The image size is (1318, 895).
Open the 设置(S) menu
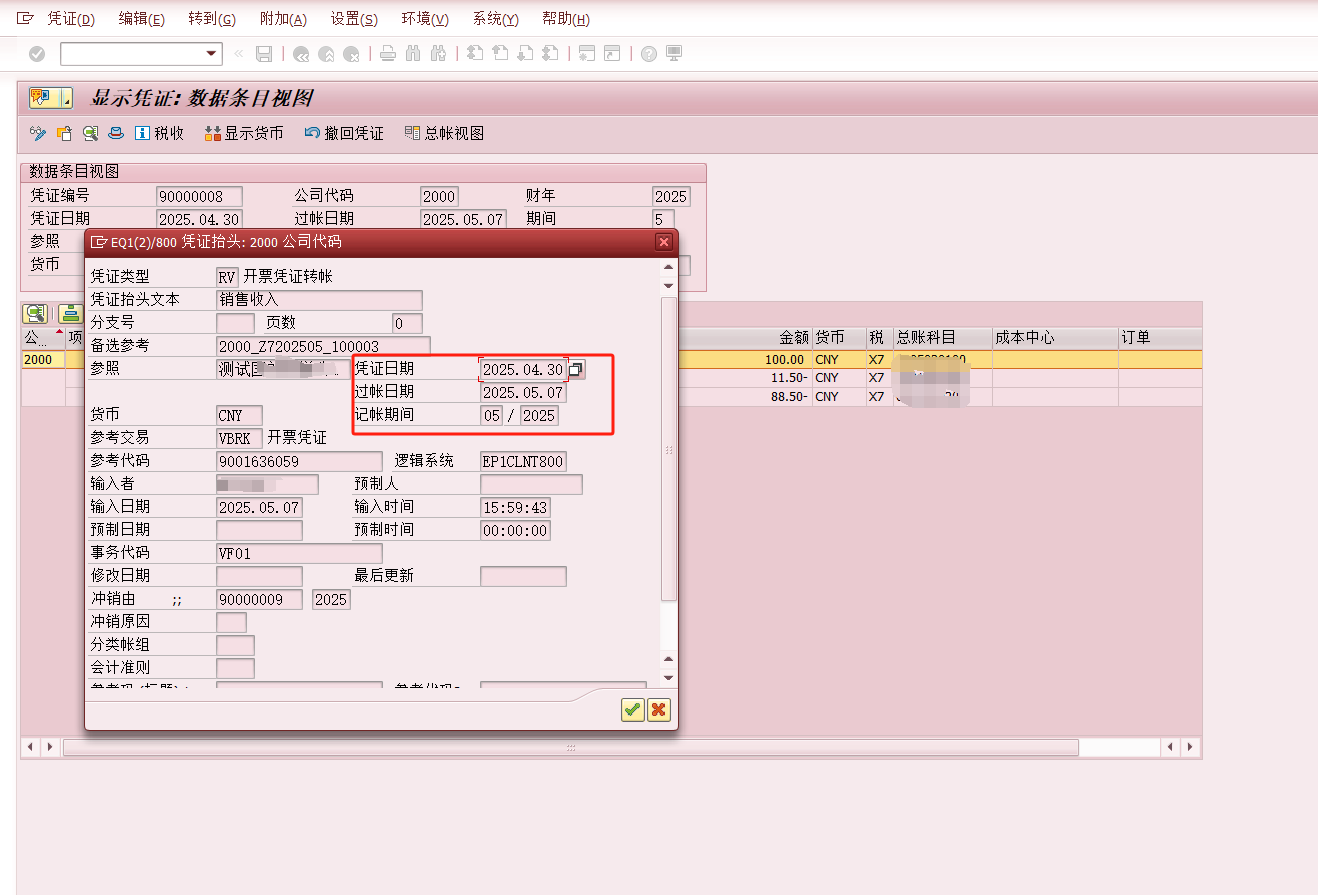click(x=354, y=19)
